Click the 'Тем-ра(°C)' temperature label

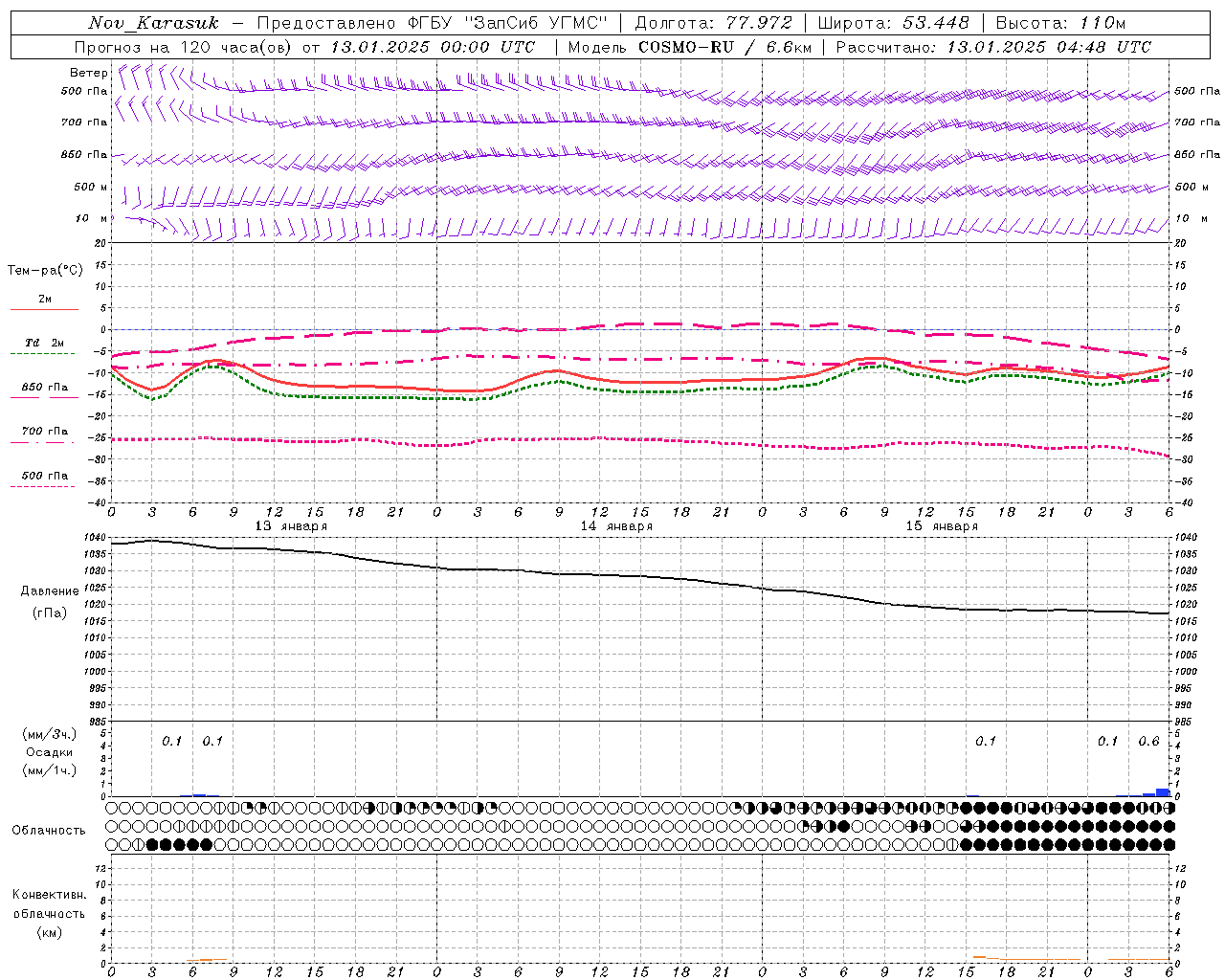click(x=45, y=271)
